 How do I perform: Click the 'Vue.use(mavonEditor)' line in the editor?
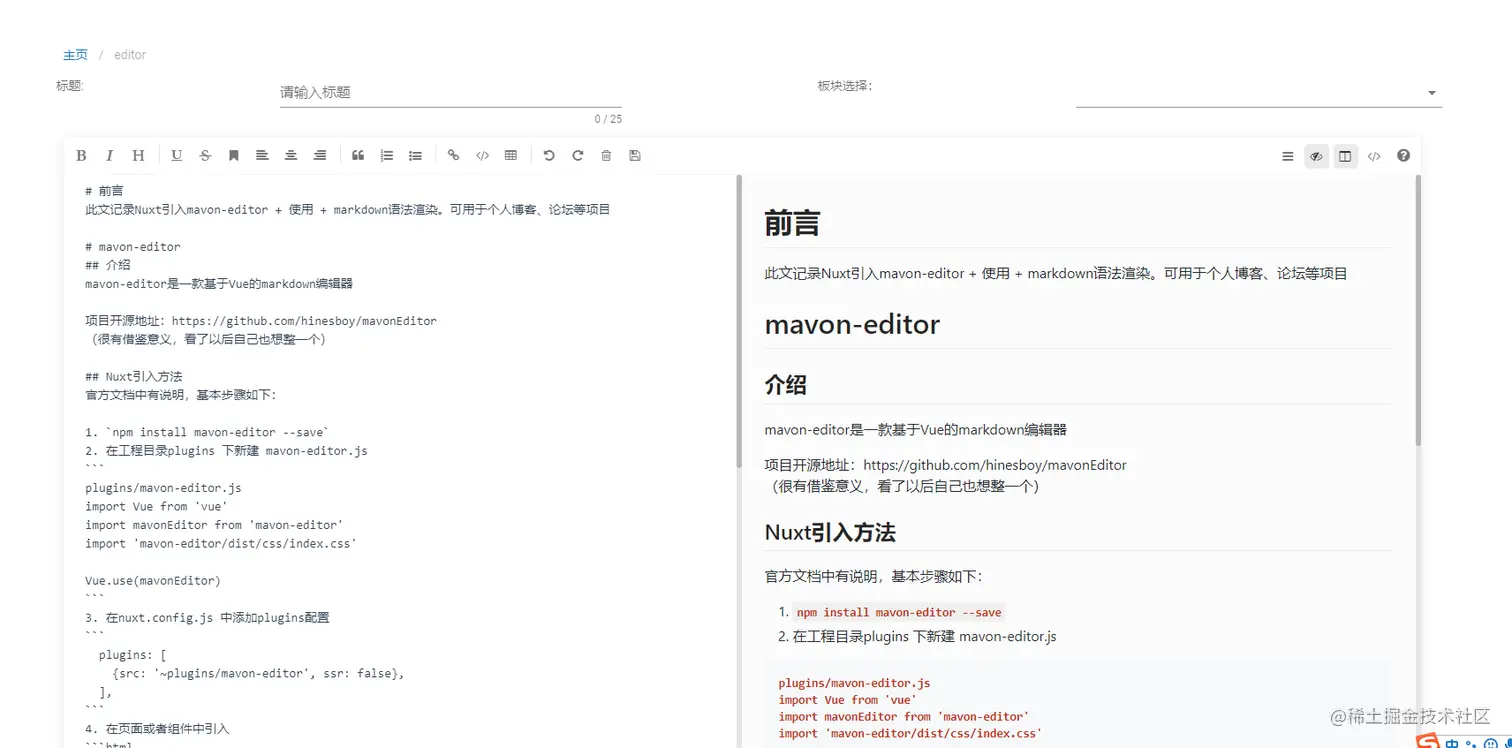[x=153, y=581]
